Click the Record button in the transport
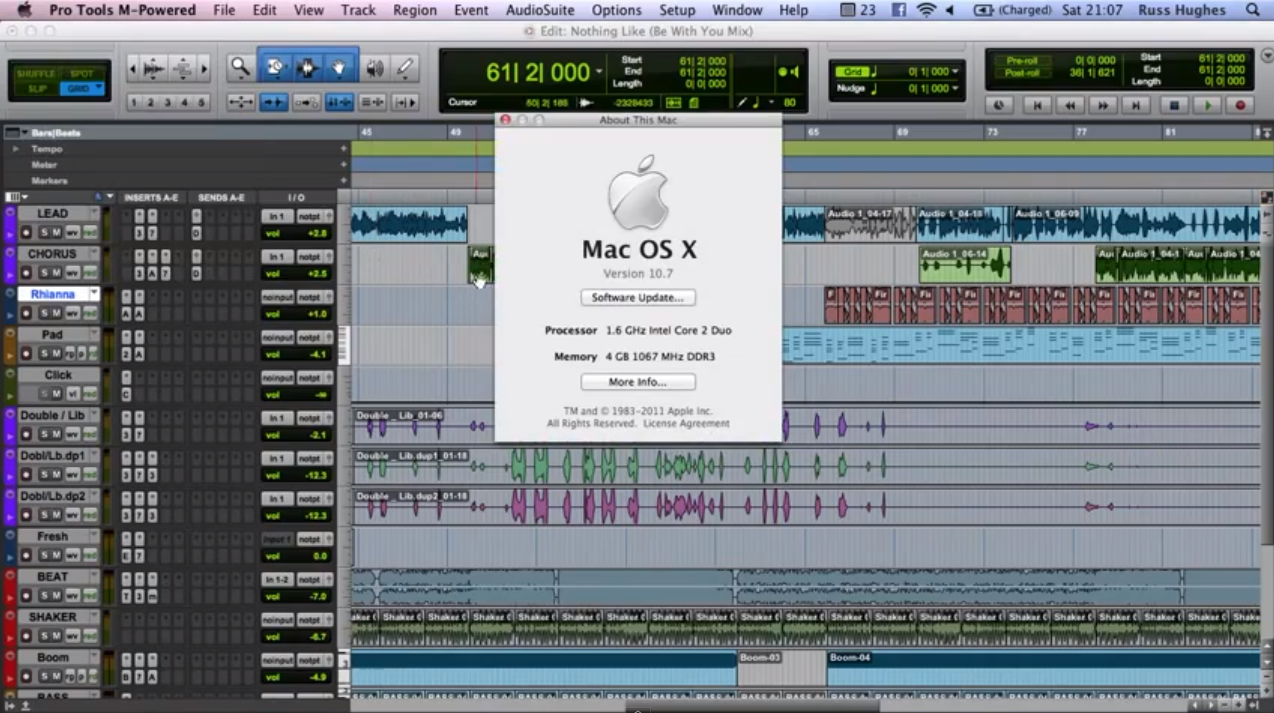Screen dimensions: 1274x713 pos(1240,105)
